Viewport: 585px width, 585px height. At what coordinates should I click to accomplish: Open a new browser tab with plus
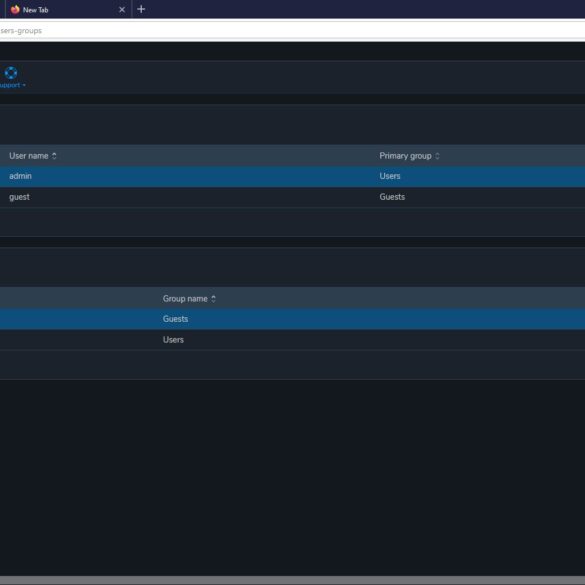pyautogui.click(x=141, y=9)
